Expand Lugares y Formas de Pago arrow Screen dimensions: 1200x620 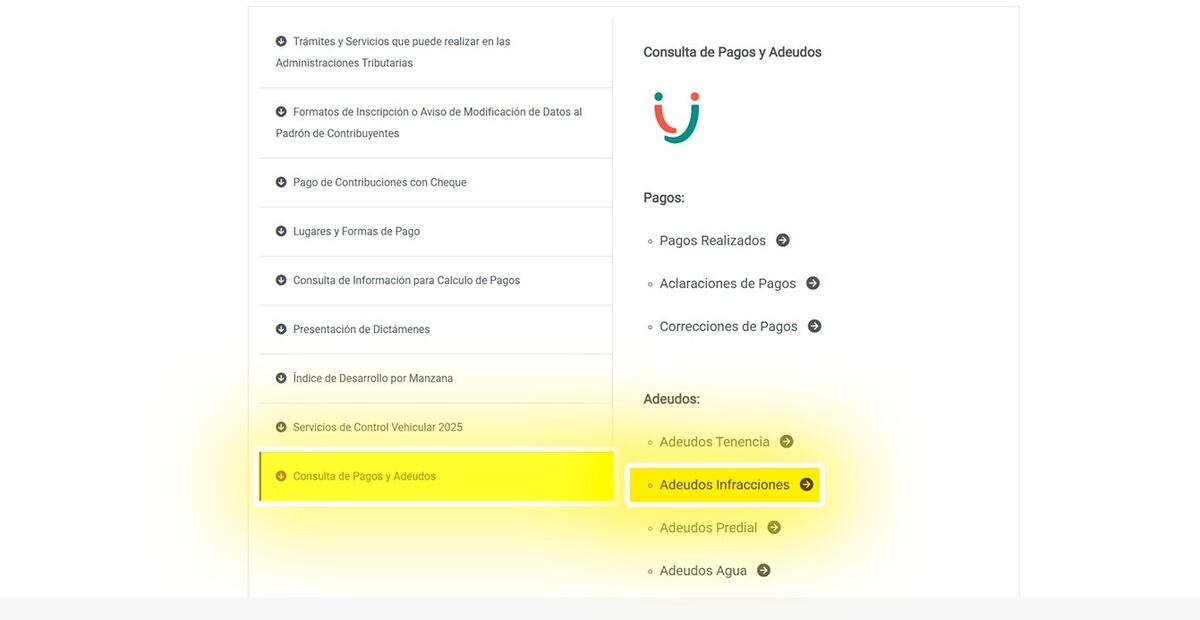pos(281,231)
